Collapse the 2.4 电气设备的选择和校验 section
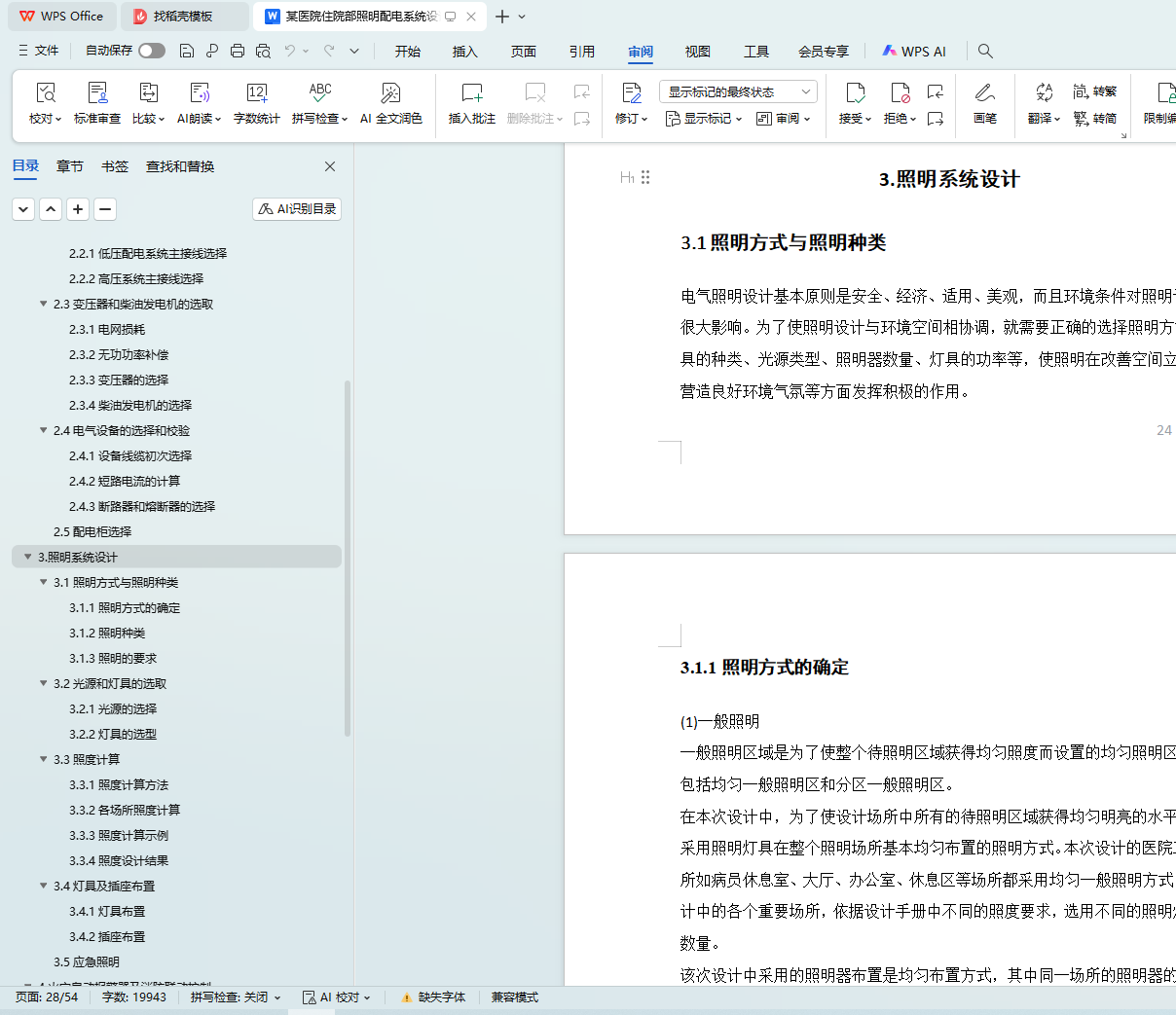Viewport: 1176px width, 1015px height. [x=43, y=430]
